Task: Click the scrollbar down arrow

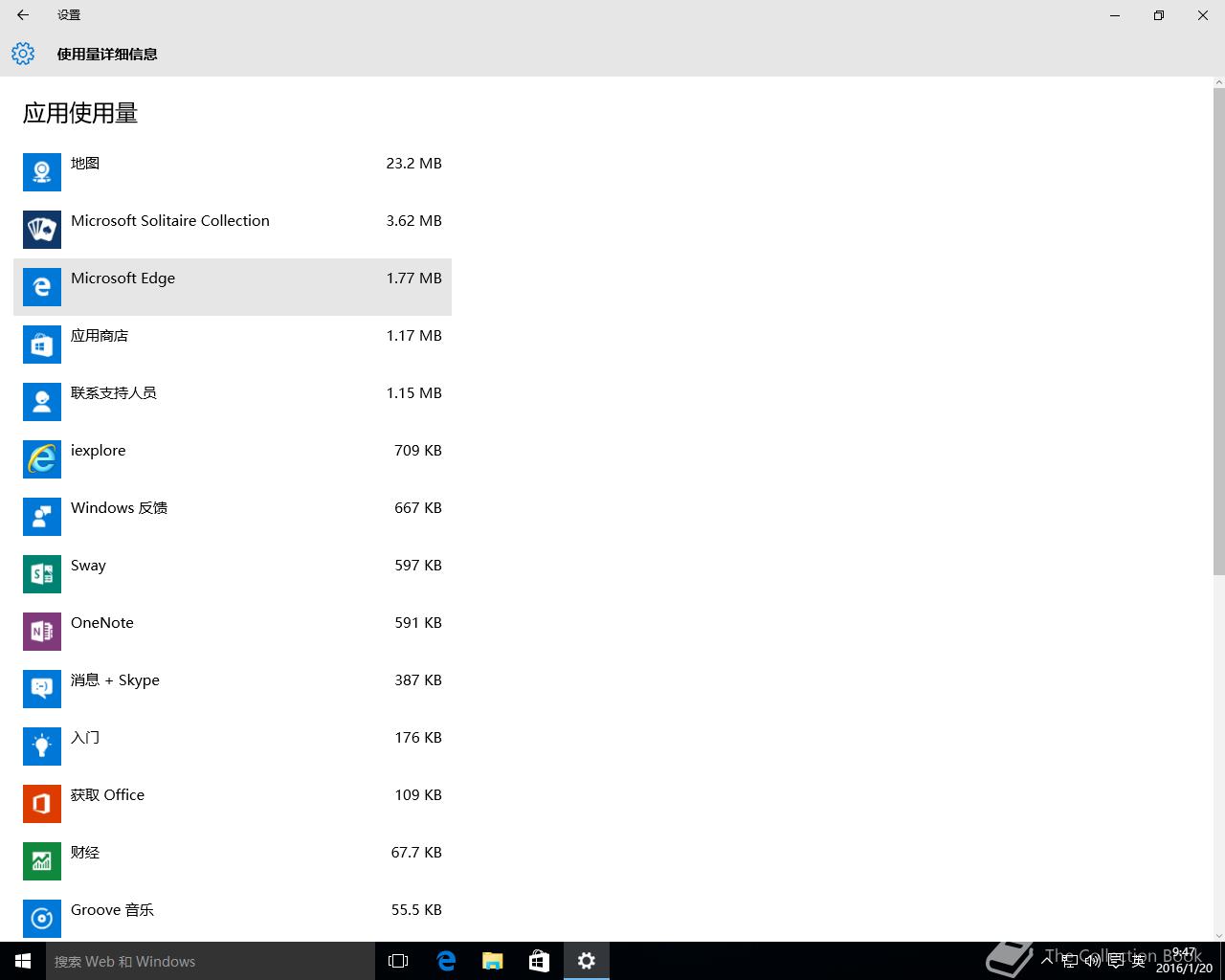Action: 1218,935
